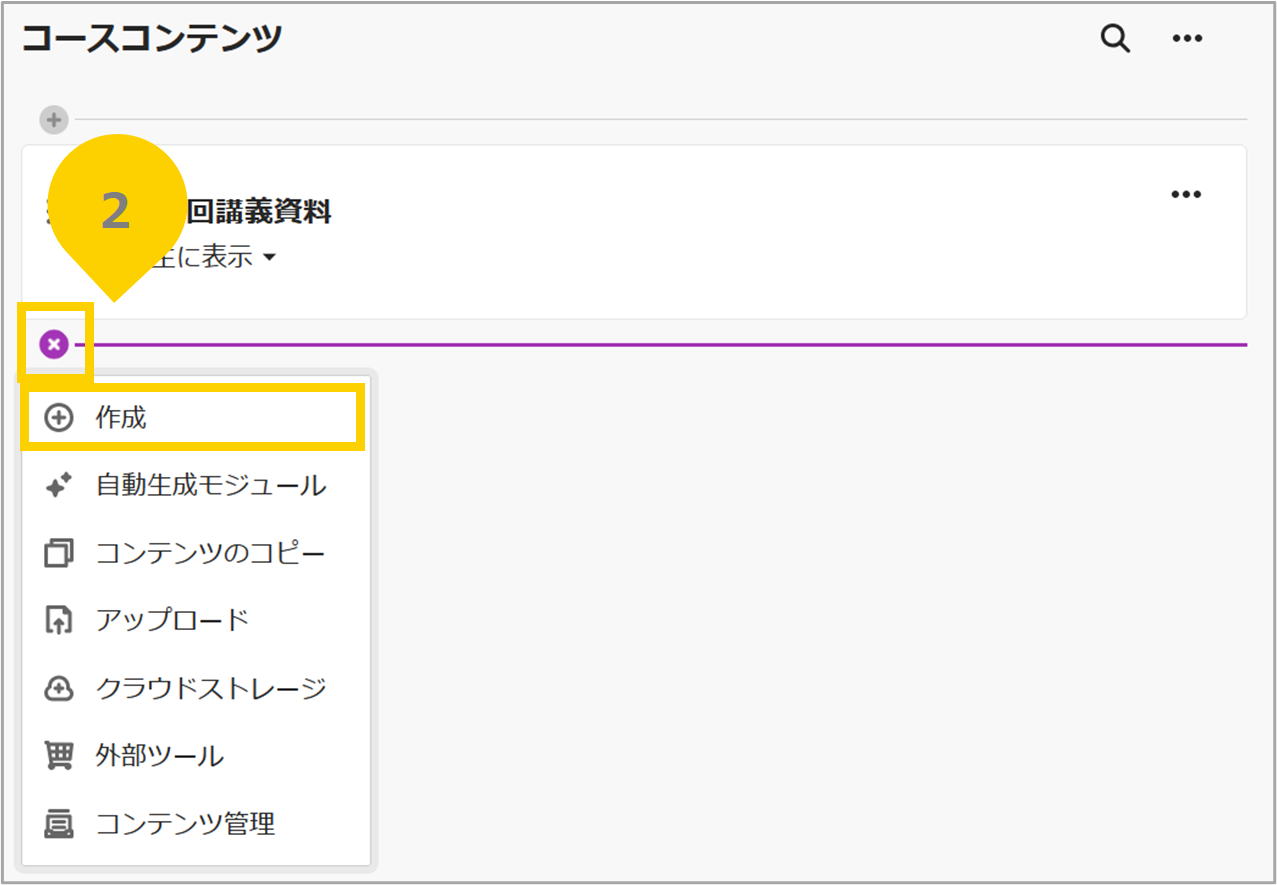The image size is (1277, 885).
Task: Click the gray plus add-content icon above the card
Action: click(54, 120)
